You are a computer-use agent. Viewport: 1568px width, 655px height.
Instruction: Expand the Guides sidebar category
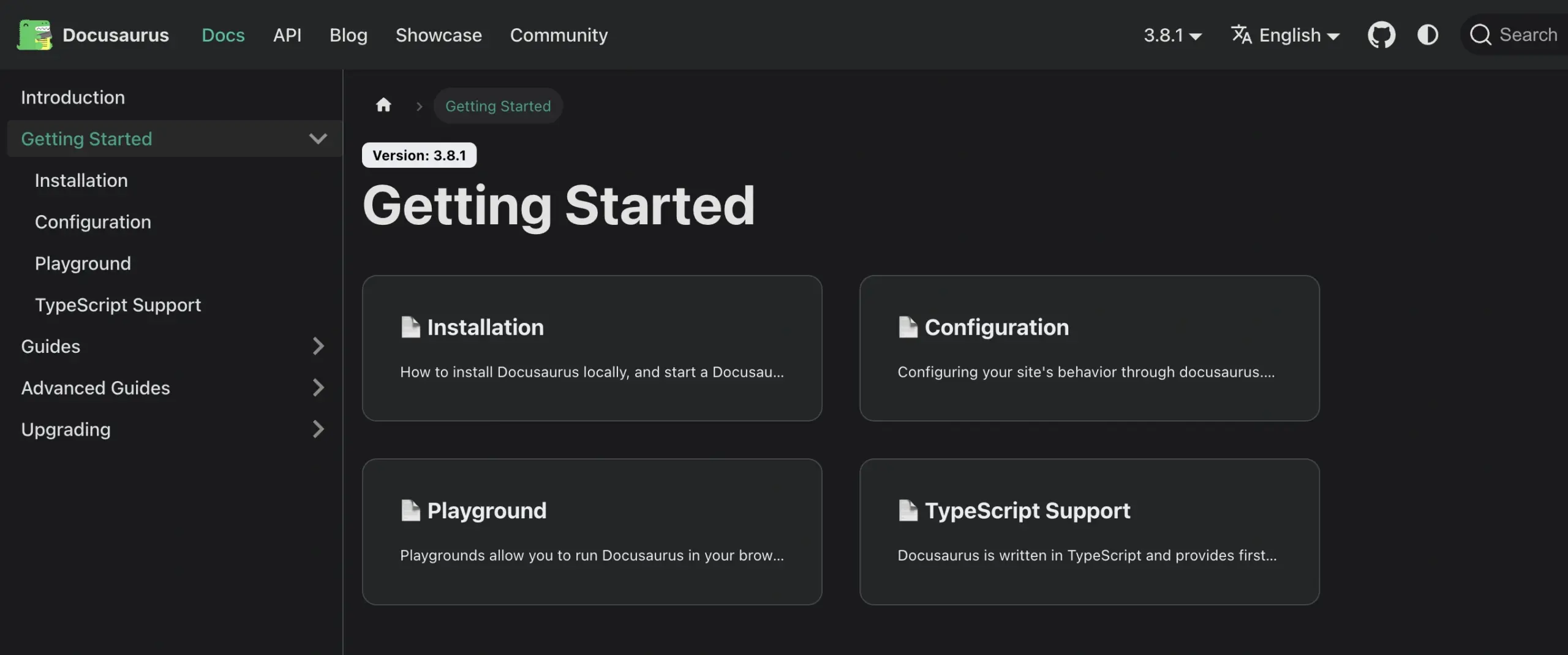point(318,346)
